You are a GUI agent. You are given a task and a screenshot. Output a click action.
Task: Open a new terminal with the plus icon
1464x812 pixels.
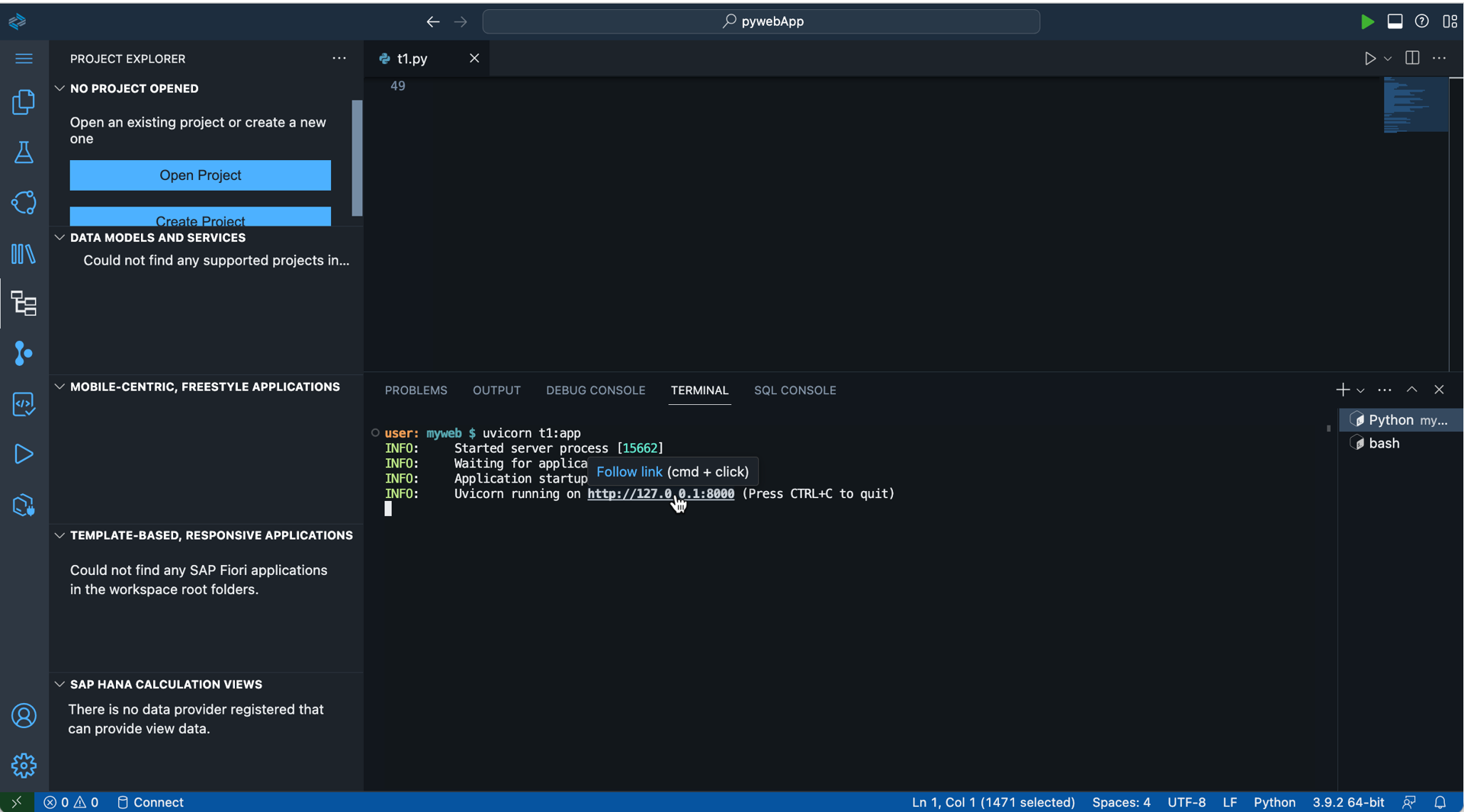point(1343,390)
